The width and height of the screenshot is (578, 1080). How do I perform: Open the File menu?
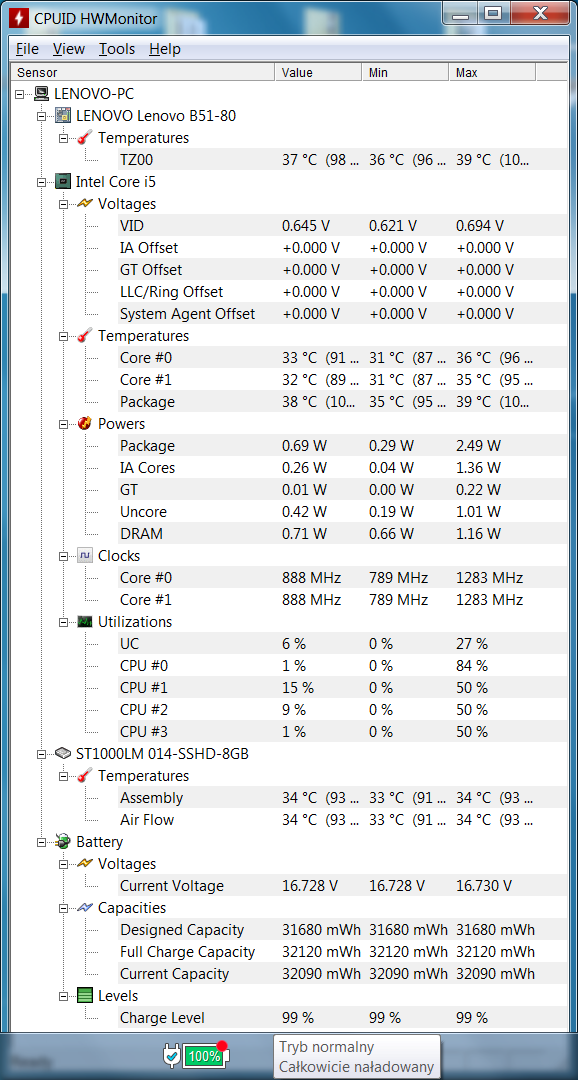(x=28, y=49)
